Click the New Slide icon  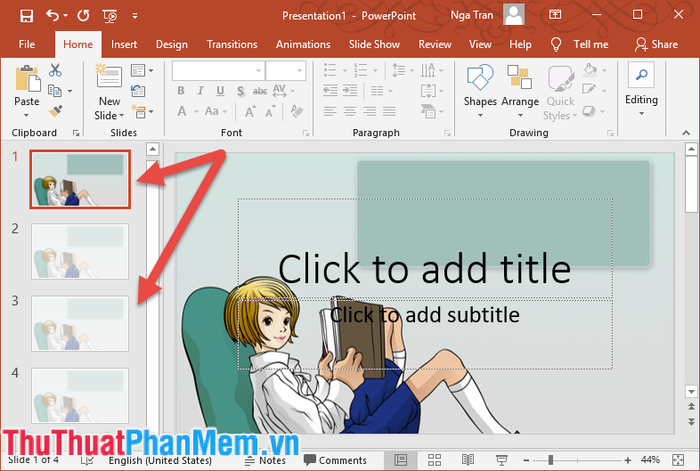[x=108, y=76]
